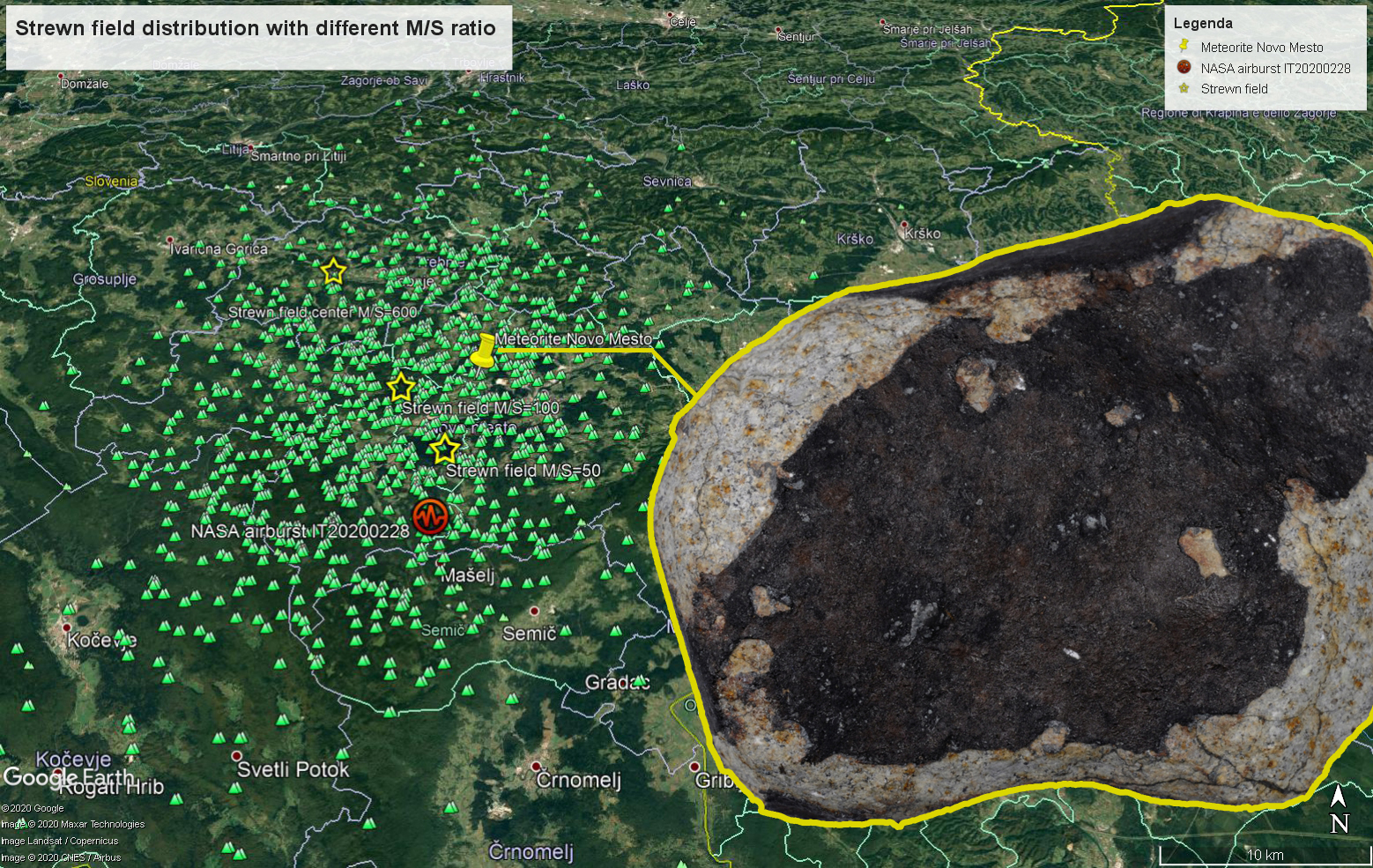Screen dimensions: 1373x868
Task: Select the Sevnica town label
Action: click(667, 181)
